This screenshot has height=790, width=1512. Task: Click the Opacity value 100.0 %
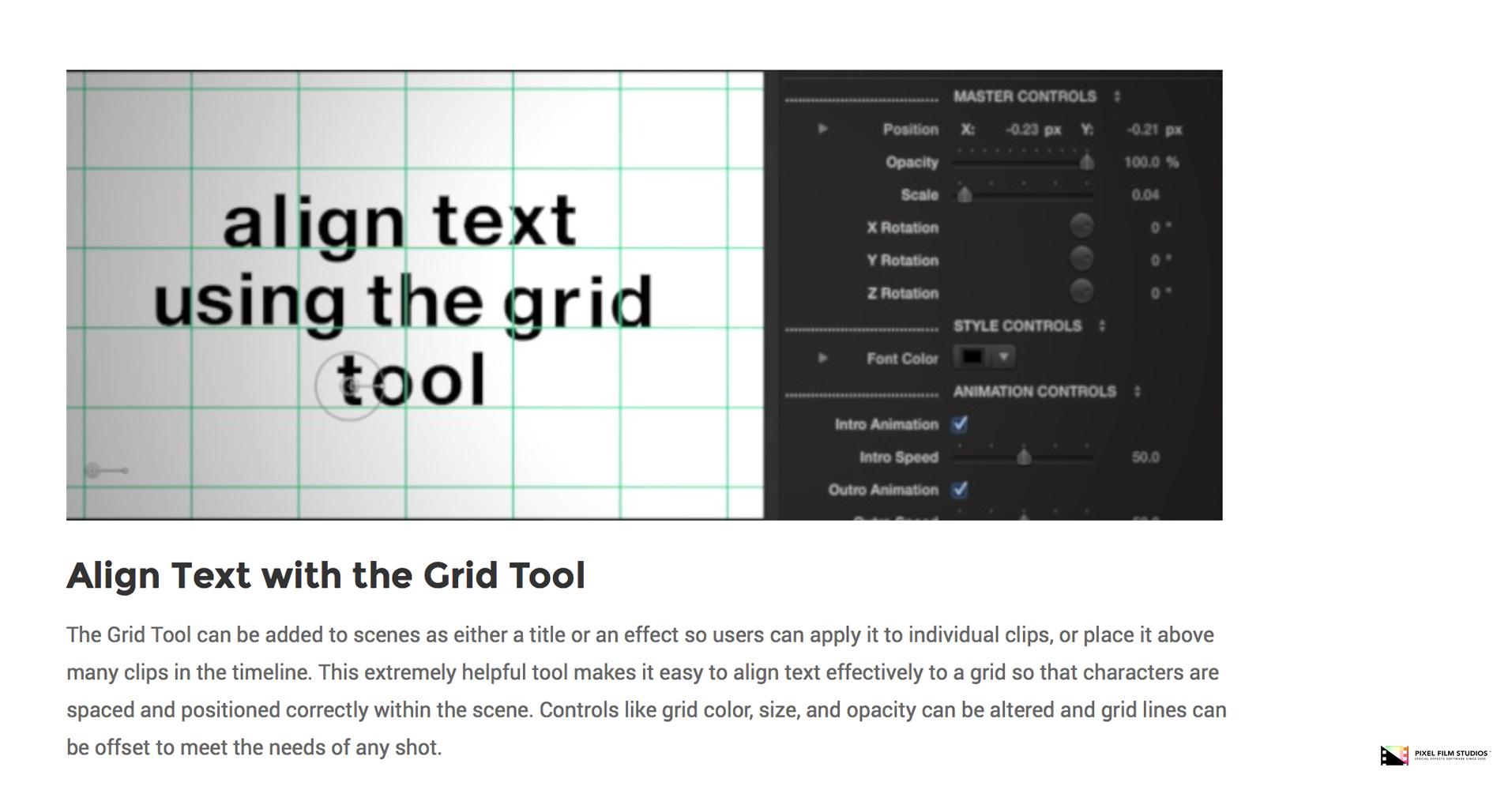pyautogui.click(x=1151, y=162)
